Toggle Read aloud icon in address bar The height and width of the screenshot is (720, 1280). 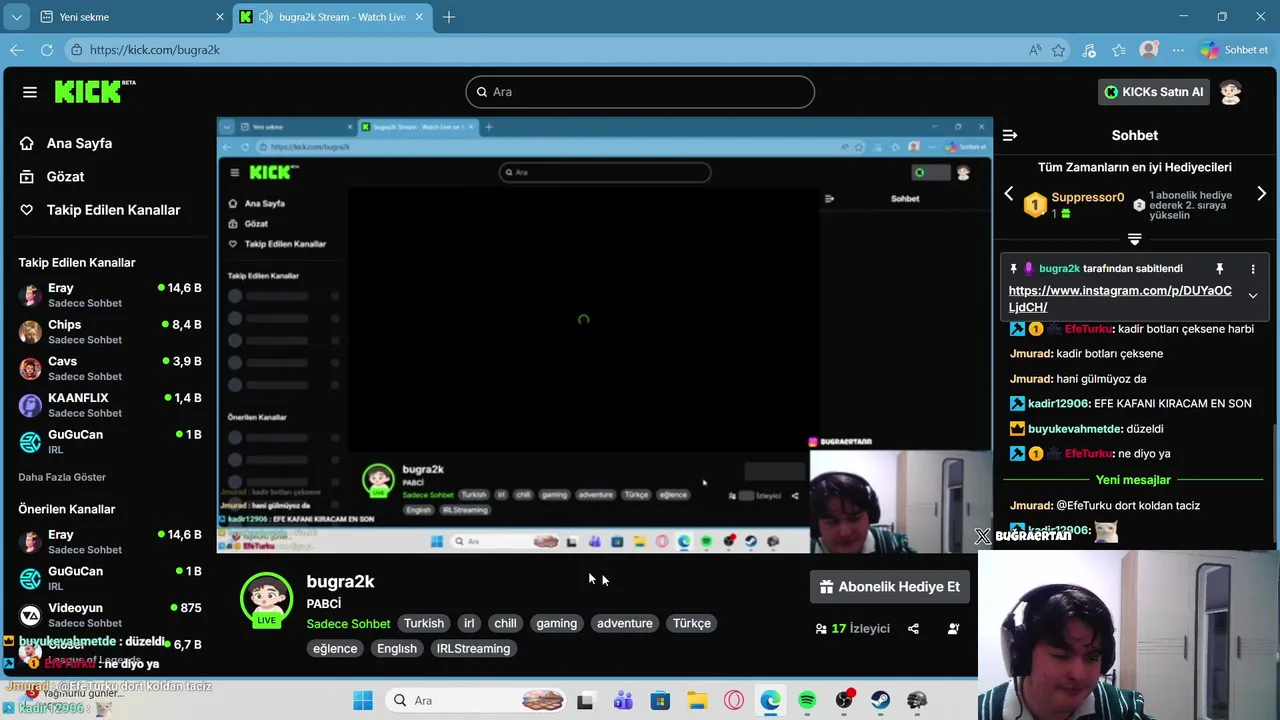pyautogui.click(x=1035, y=50)
